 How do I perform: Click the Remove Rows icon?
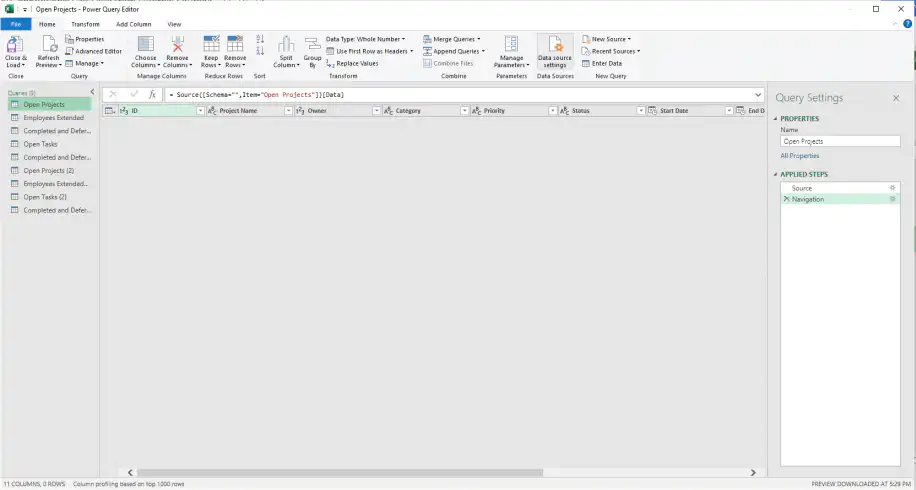(x=235, y=44)
